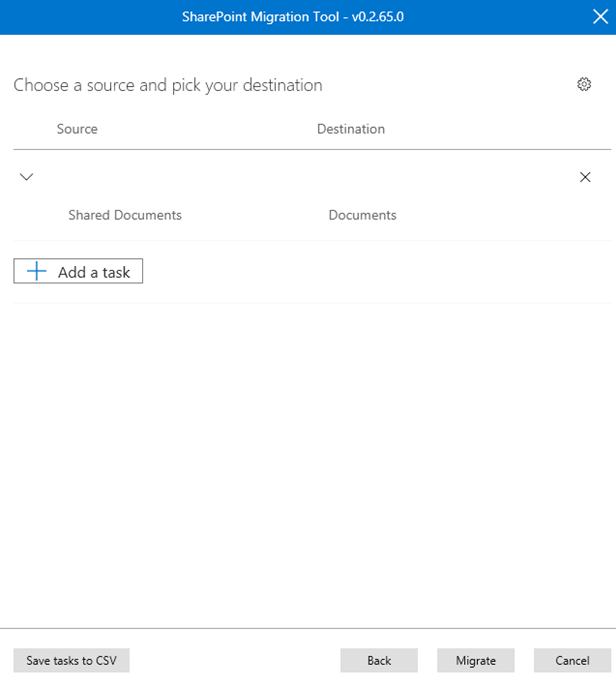Viewport: 616px width, 681px height.
Task: Select the Shared Documents source entry
Action: click(x=125, y=215)
